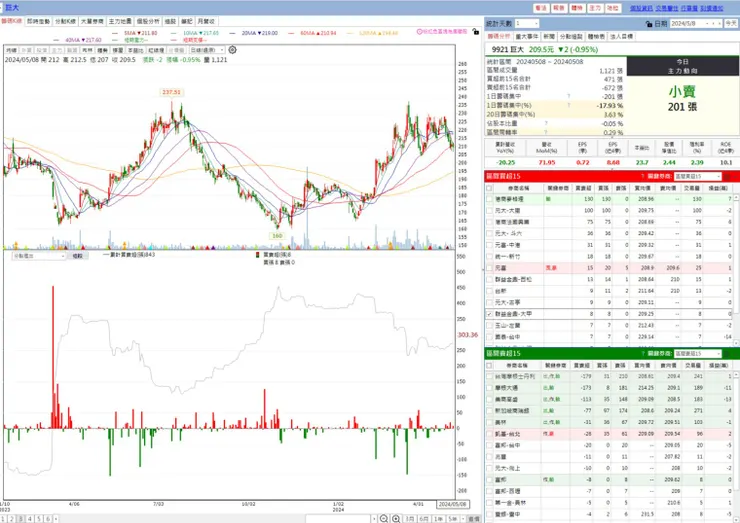This screenshot has width=740, height=523.
Task: Check the select-all box in buy table header
Action: [x=489, y=188]
